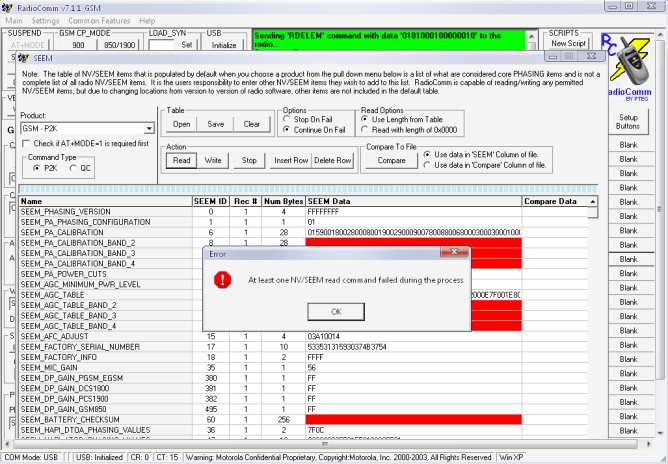Click the Num Bytes column header

coord(283,201)
